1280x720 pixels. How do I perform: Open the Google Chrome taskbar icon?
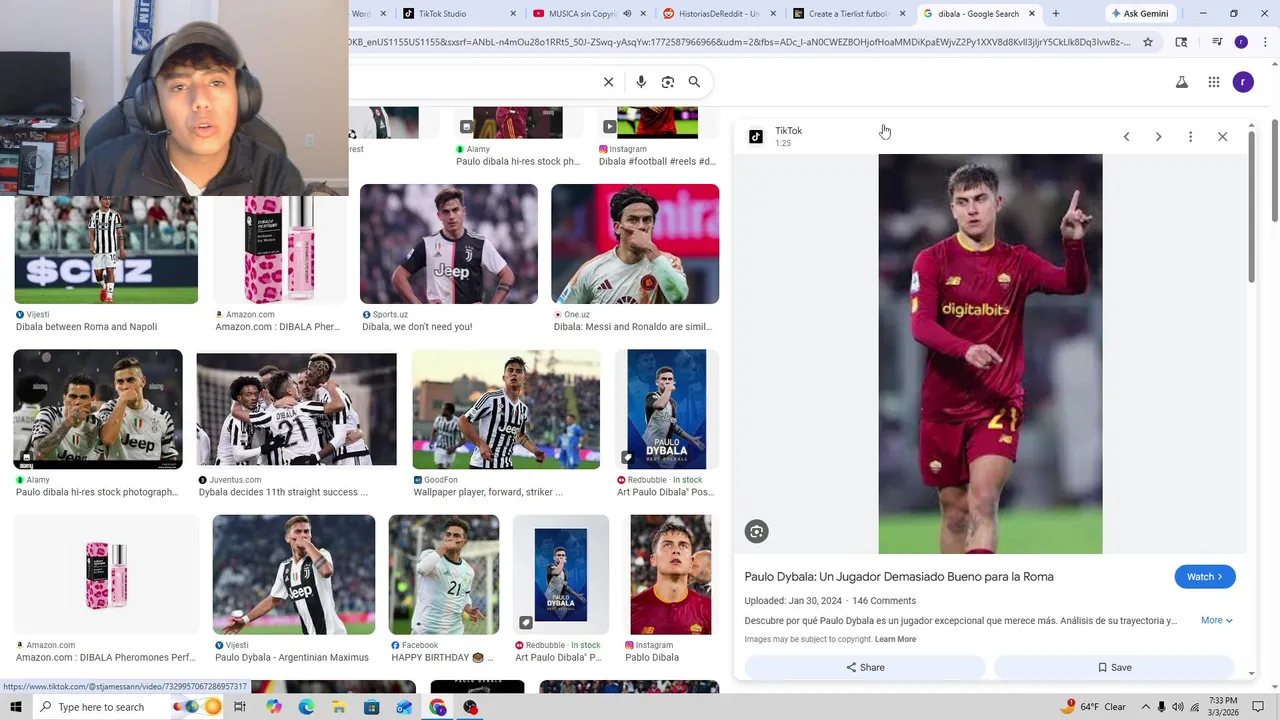438,707
